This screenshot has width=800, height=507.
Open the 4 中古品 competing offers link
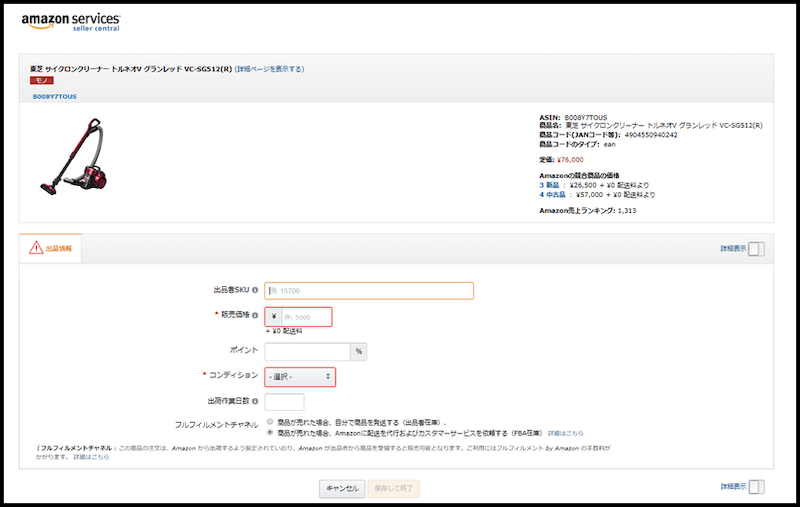coord(553,195)
